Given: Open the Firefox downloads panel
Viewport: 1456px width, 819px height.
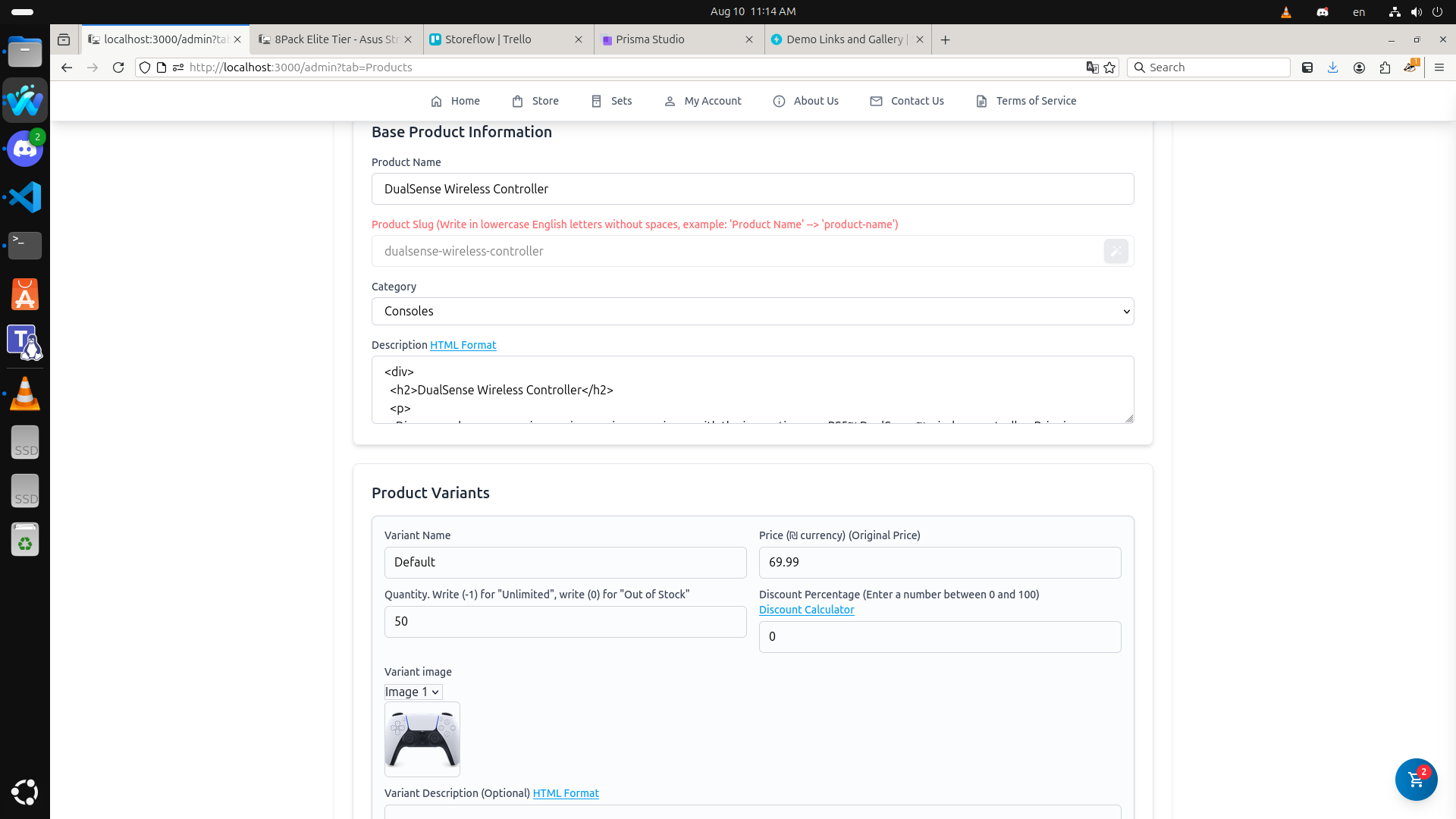Looking at the screenshot, I should [1333, 67].
